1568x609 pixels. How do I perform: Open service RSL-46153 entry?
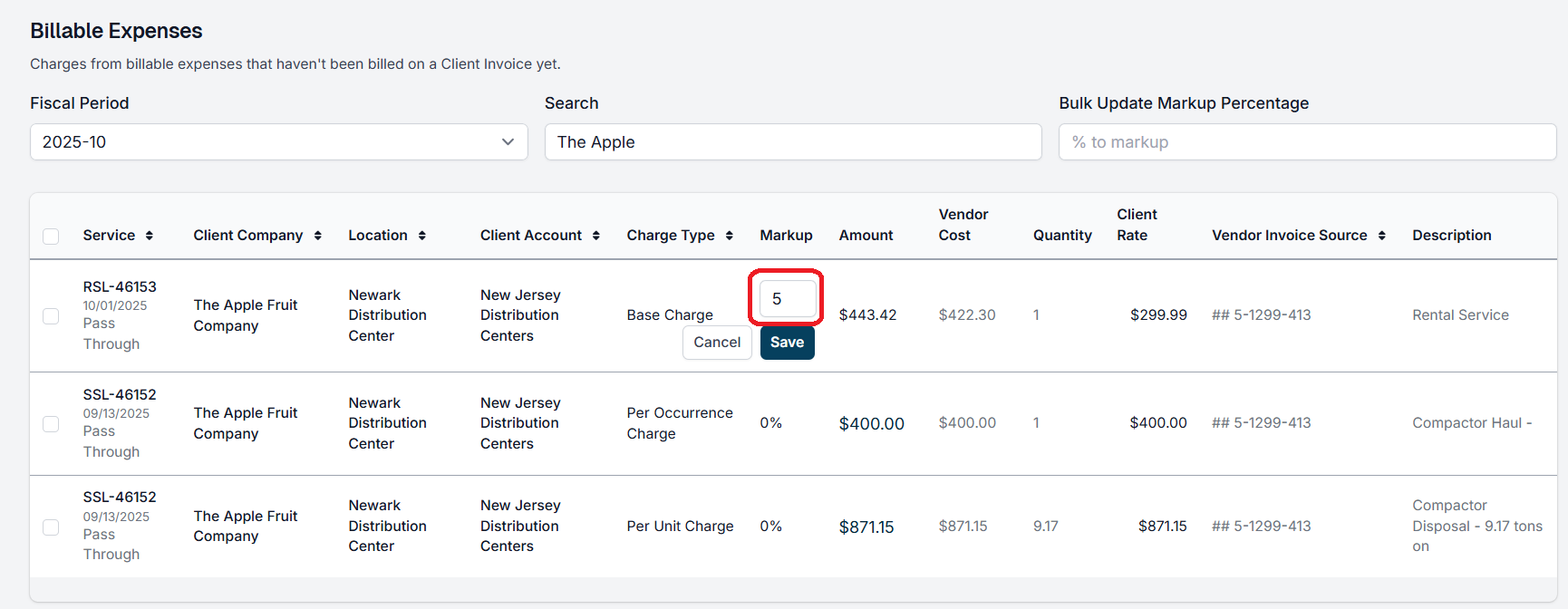coord(120,287)
